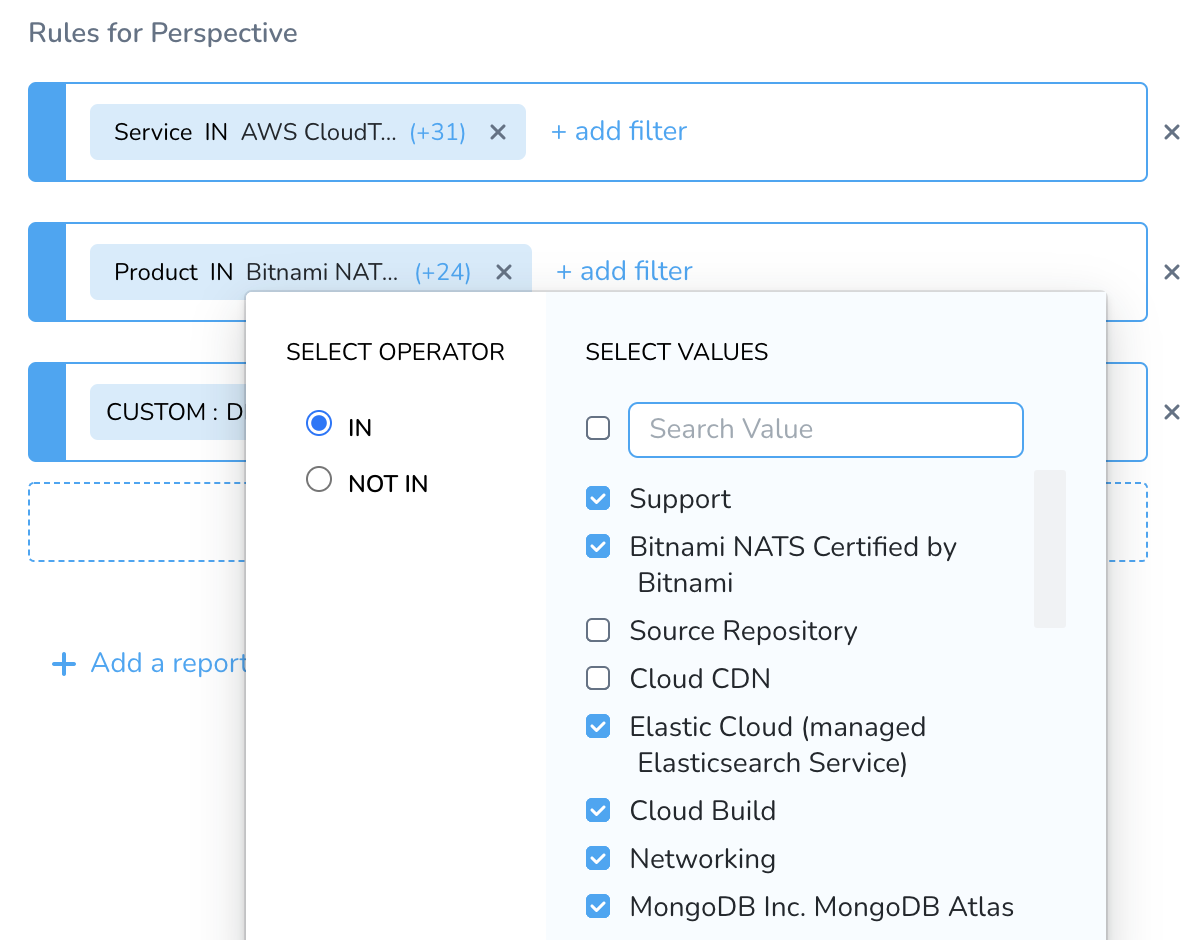Click the values list scrollbar thumb

click(x=1050, y=549)
